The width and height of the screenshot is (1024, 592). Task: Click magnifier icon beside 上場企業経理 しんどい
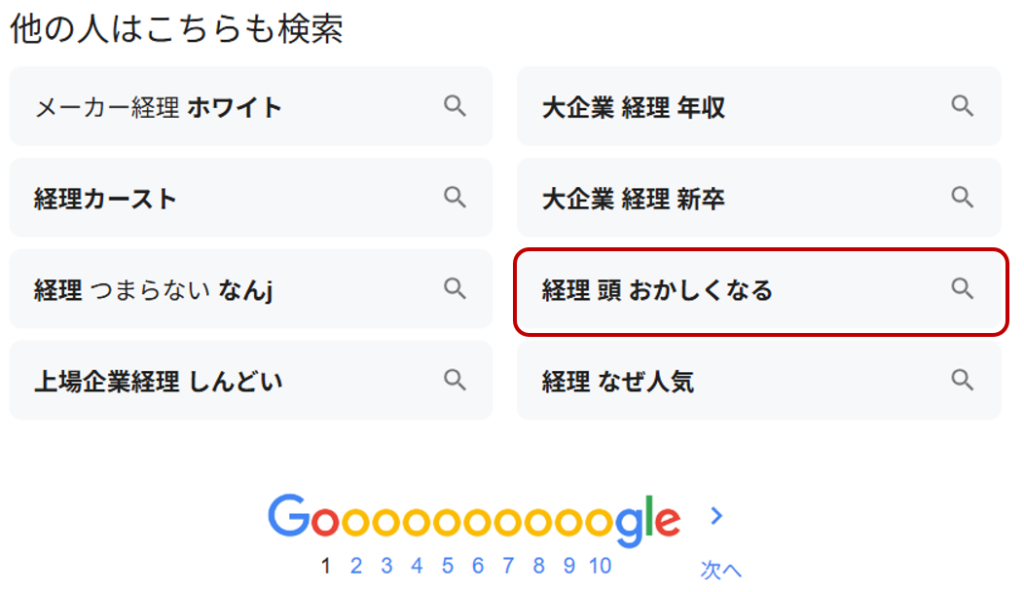click(x=455, y=380)
